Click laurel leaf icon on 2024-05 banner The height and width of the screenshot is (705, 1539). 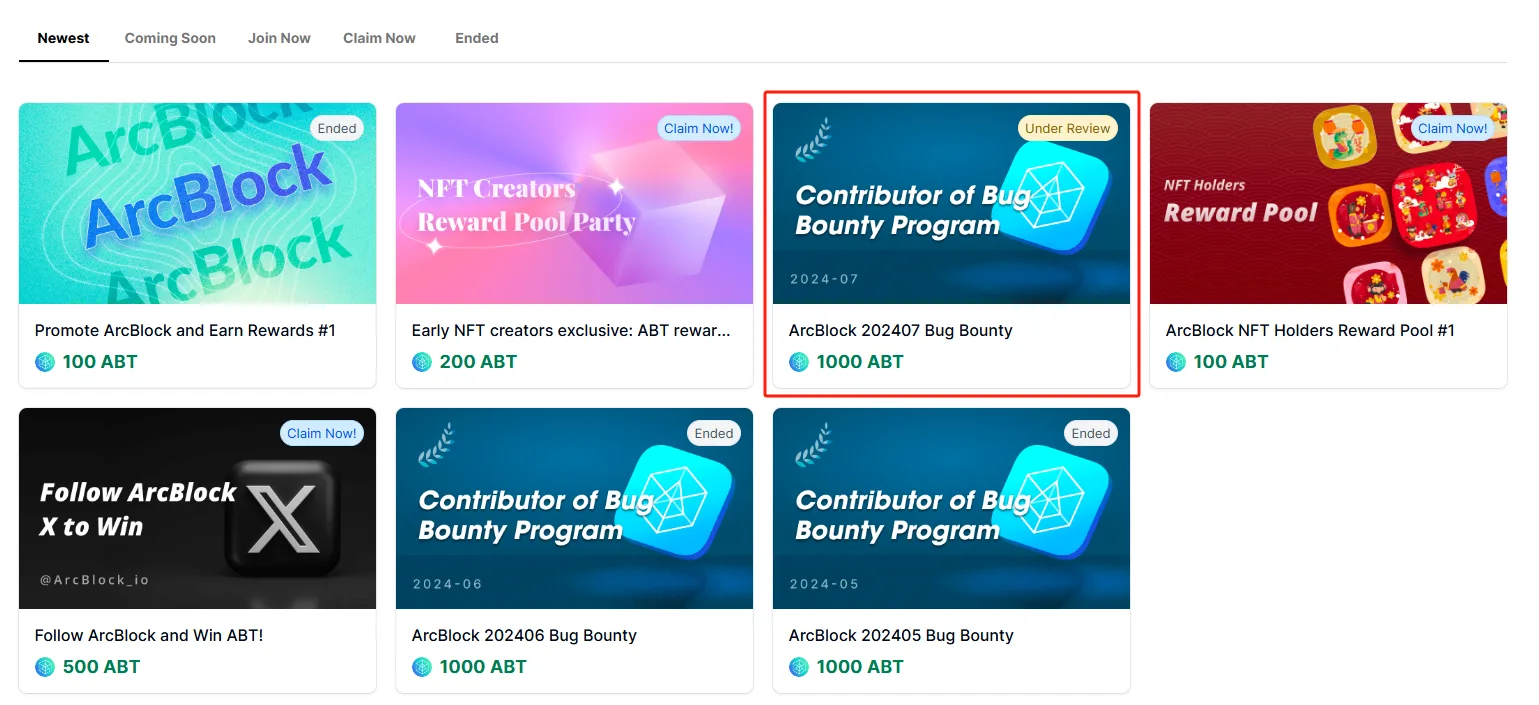point(812,445)
